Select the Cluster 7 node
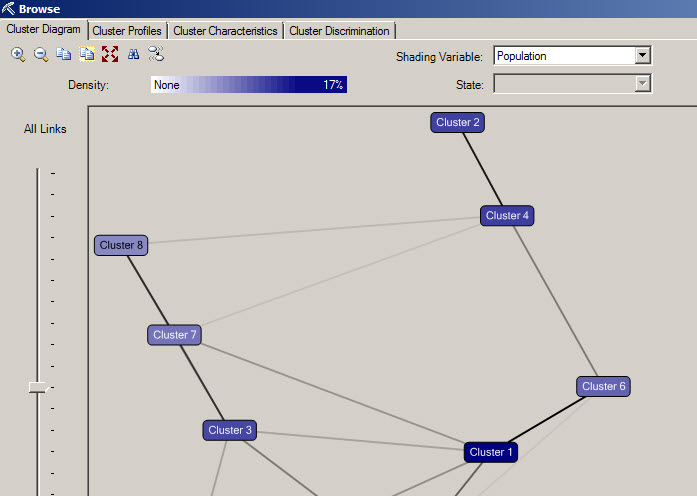 click(175, 335)
